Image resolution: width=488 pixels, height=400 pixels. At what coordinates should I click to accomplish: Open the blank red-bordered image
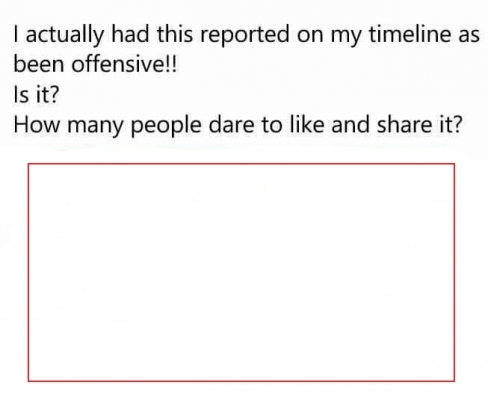[241, 272]
